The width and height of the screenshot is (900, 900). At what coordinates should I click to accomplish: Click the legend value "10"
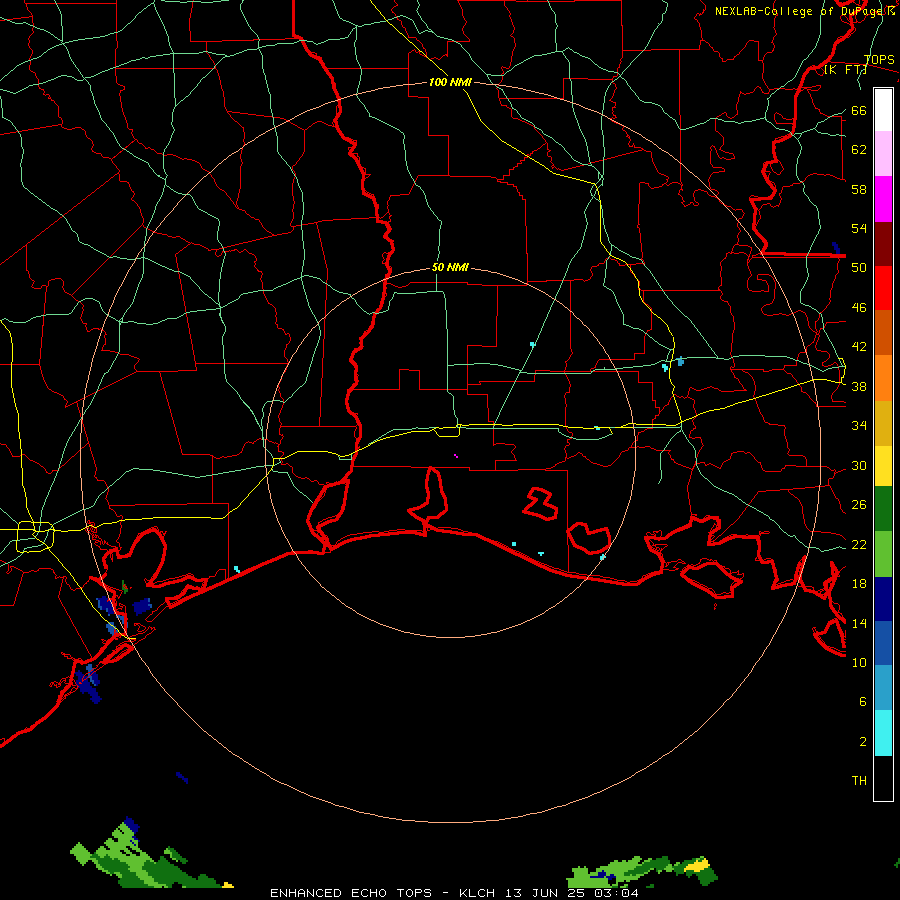[x=859, y=662]
